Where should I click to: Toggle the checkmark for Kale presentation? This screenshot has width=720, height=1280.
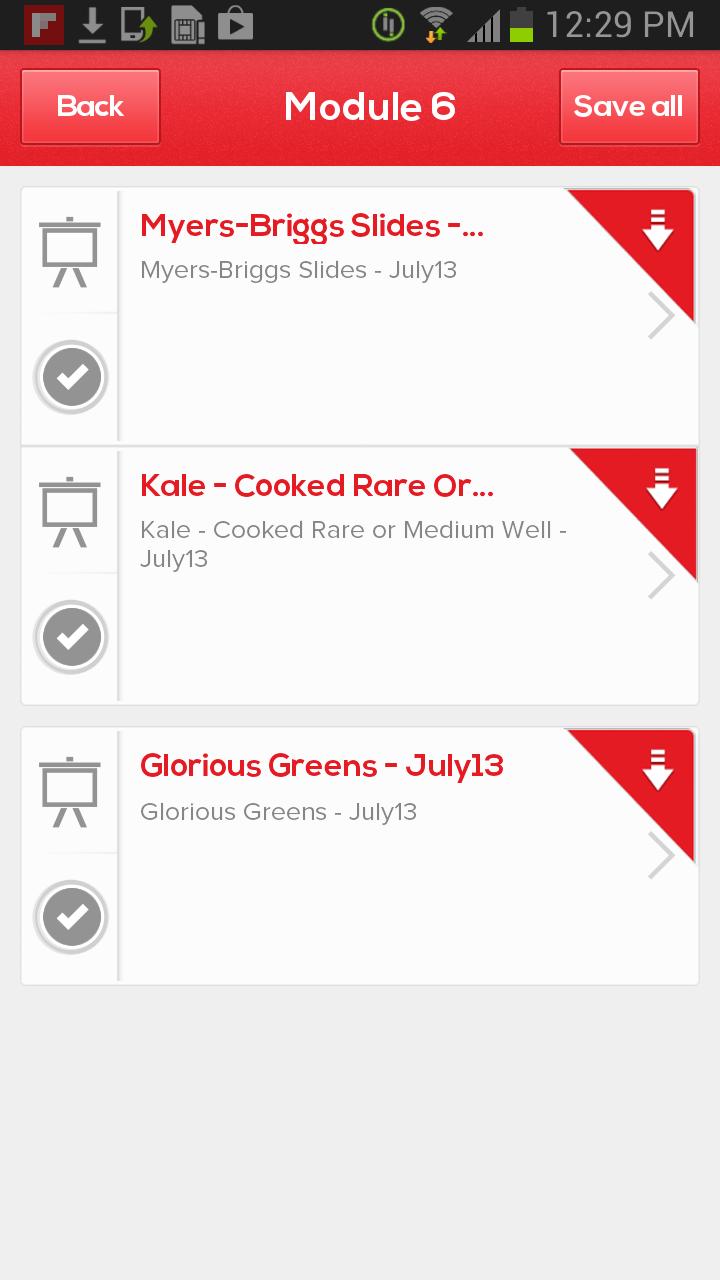[71, 637]
